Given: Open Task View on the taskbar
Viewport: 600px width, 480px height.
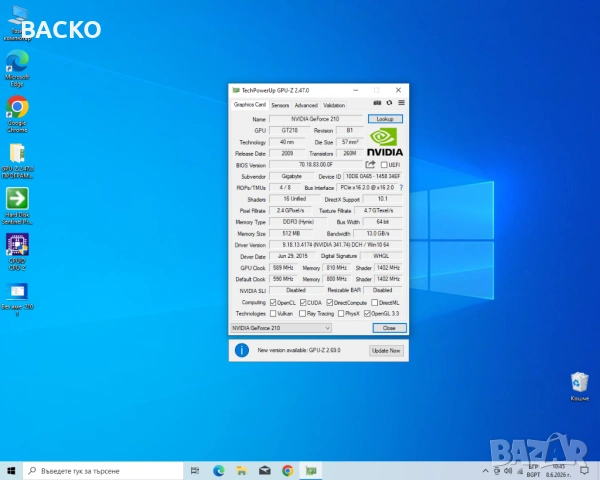Looking at the screenshot, I should (x=195, y=471).
